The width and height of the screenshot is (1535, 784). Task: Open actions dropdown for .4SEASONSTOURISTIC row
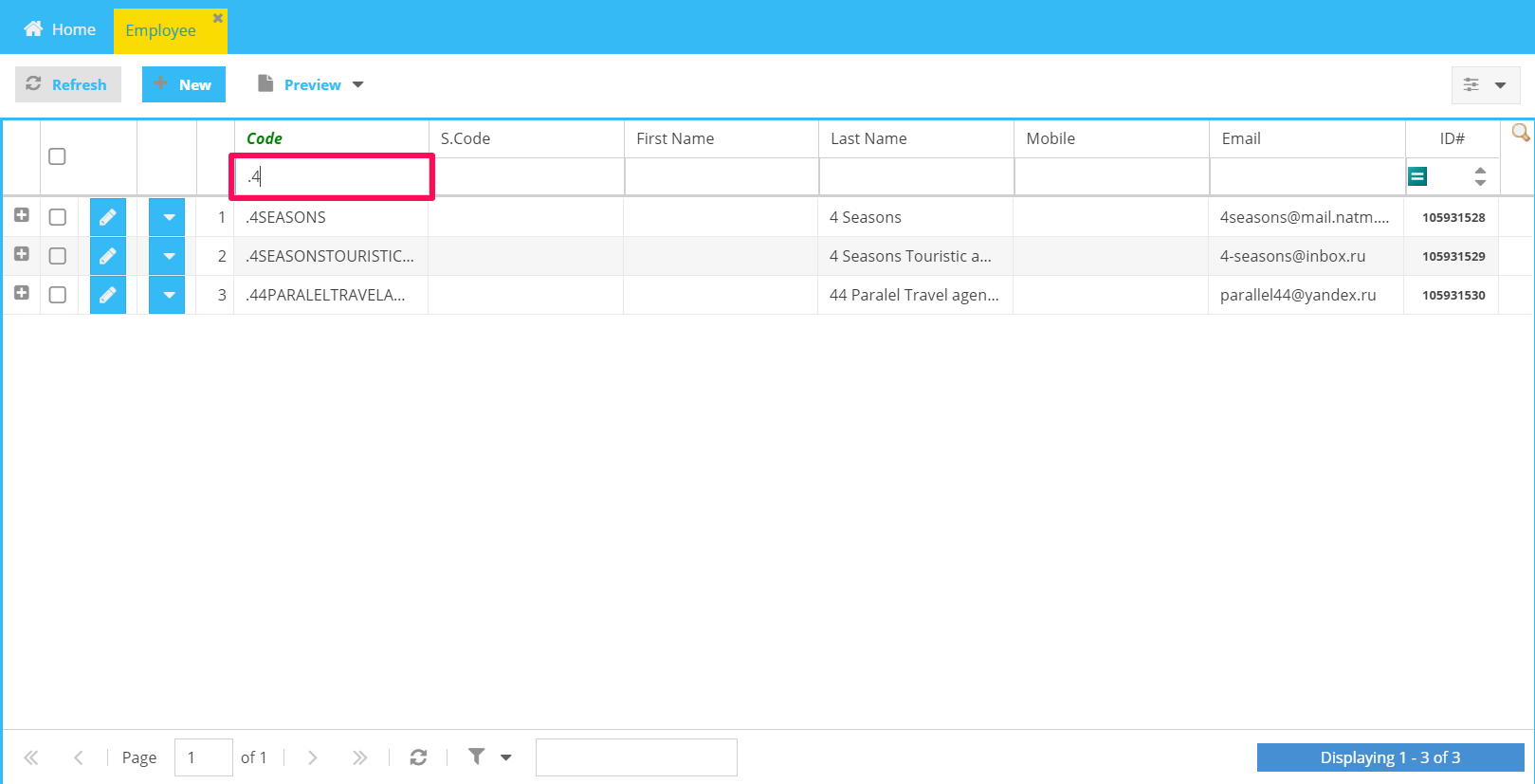[167, 256]
